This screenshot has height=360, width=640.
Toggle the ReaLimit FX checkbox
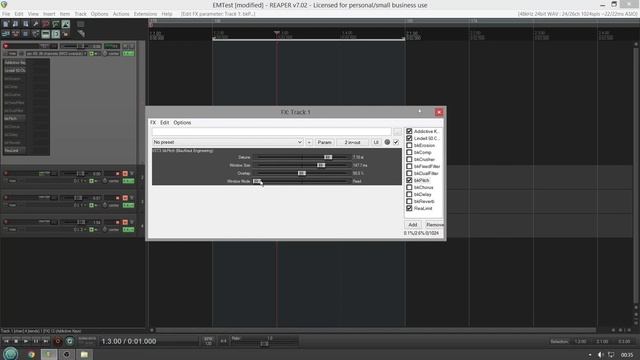tap(409, 208)
